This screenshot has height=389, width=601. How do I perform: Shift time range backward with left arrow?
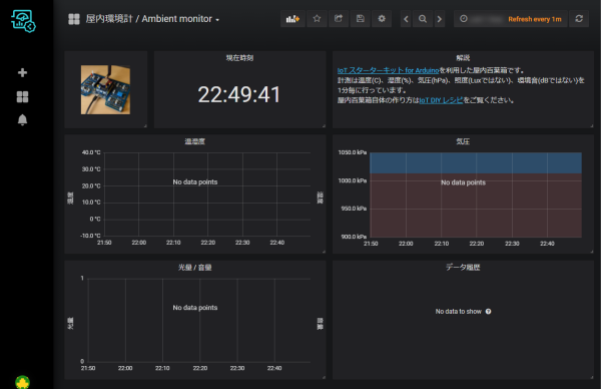tap(406, 19)
